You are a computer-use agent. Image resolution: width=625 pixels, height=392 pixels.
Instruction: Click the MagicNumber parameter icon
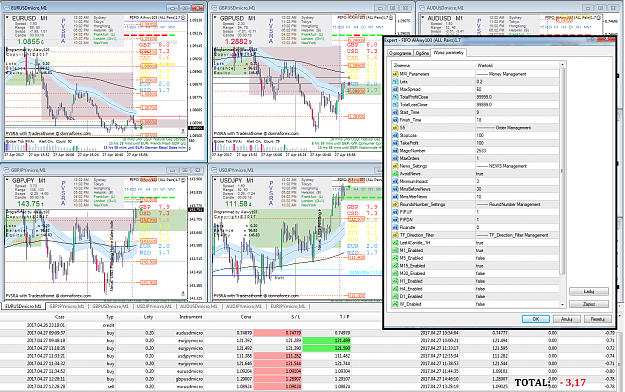pyautogui.click(x=395, y=151)
